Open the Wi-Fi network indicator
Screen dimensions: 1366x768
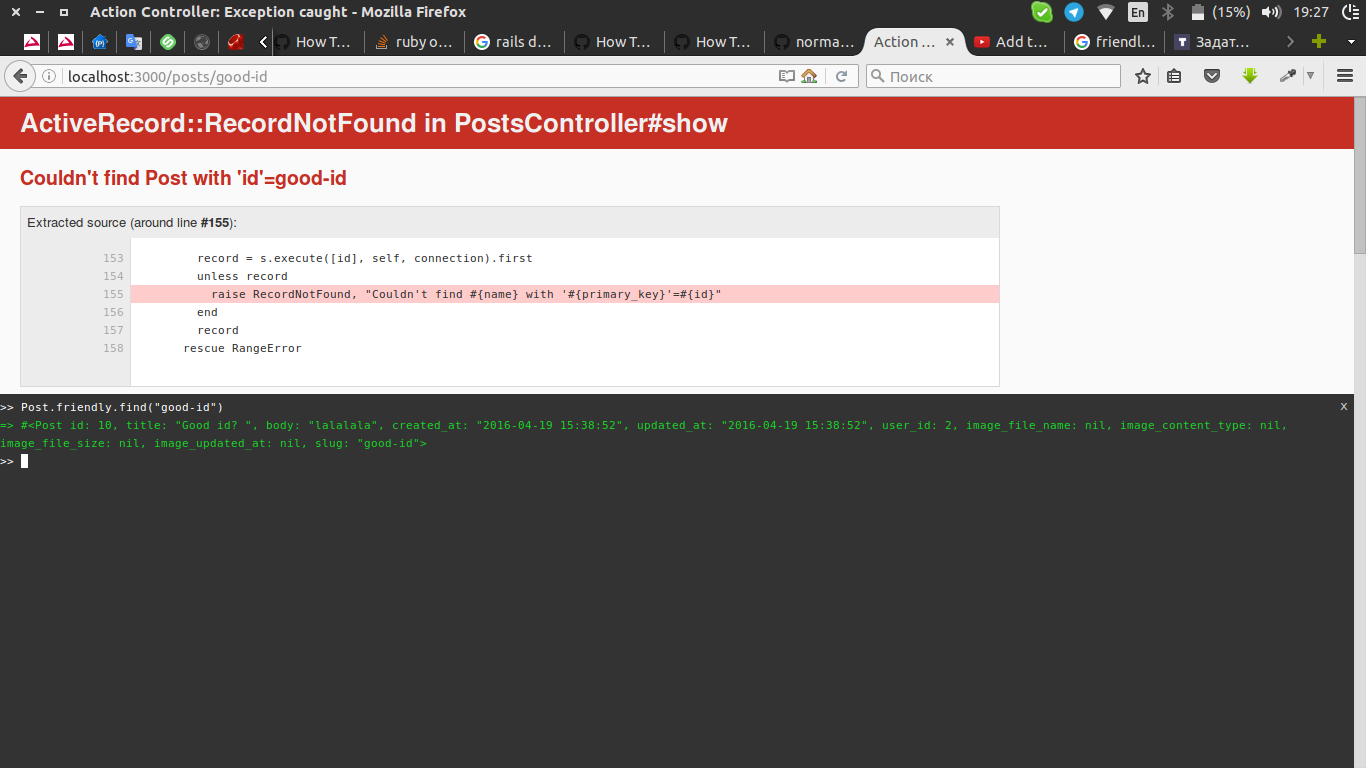[1106, 12]
